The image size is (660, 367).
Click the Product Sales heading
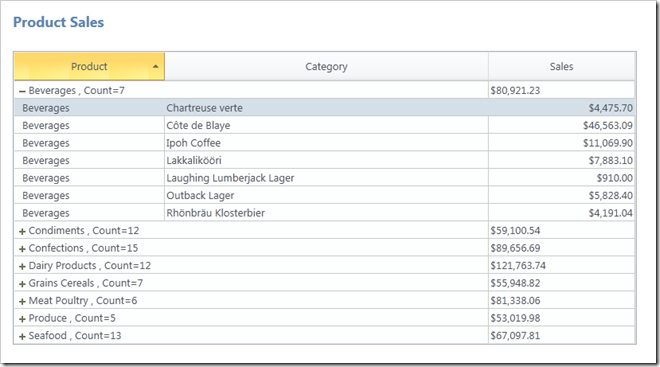point(59,22)
